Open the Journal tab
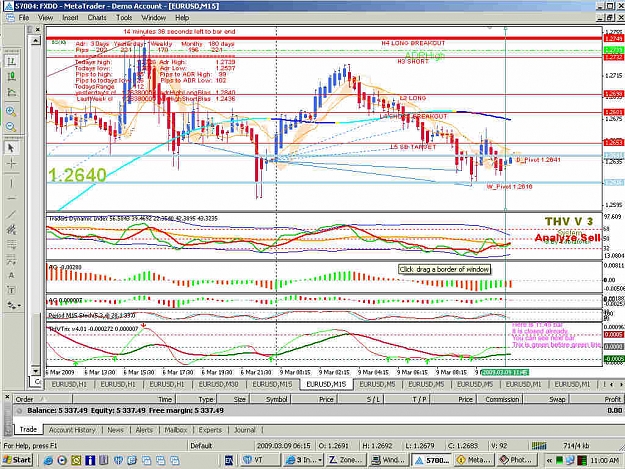 [x=244, y=430]
